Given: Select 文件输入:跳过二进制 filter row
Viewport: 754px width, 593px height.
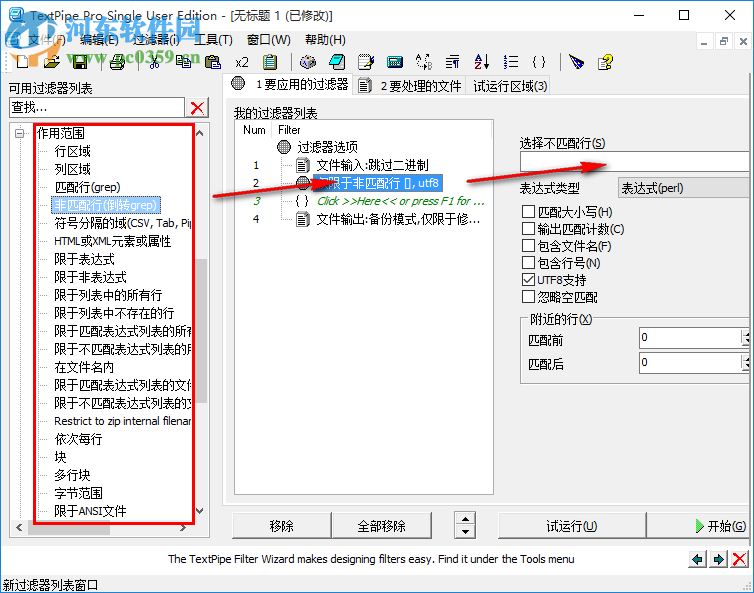Looking at the screenshot, I should 372,165.
